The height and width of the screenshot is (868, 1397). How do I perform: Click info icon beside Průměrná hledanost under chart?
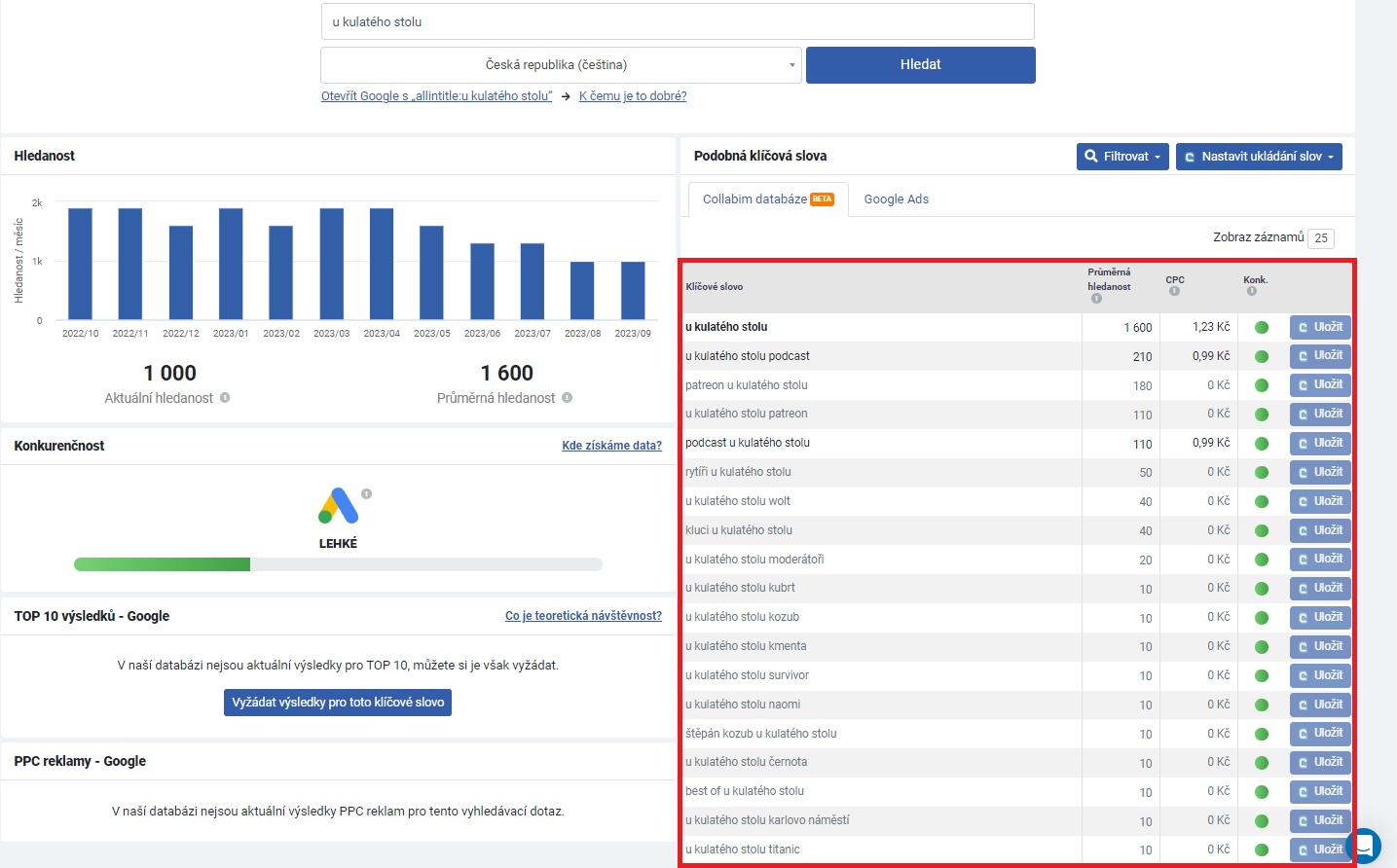click(x=568, y=398)
